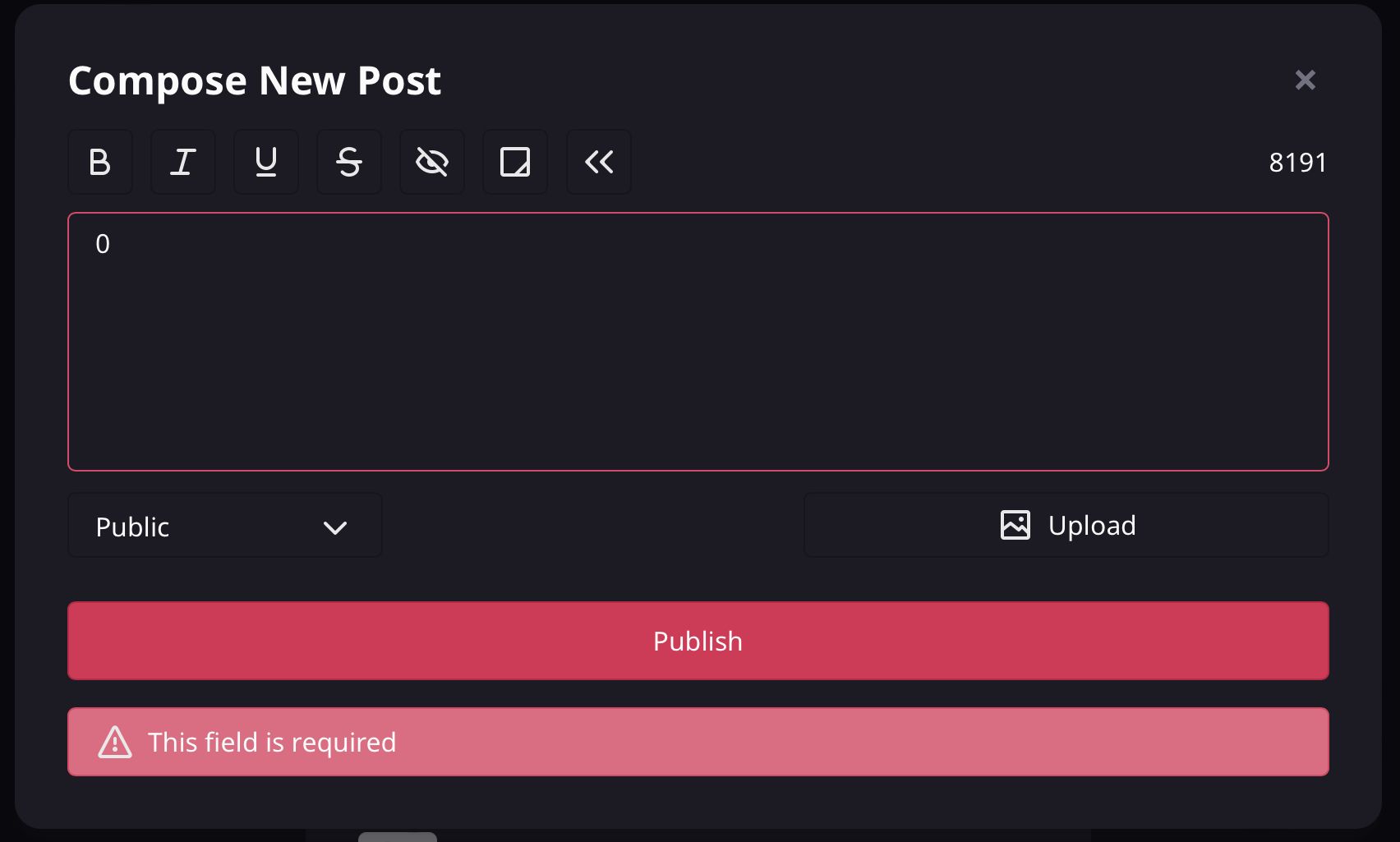
Task: Insert a quote with double-chevron icon
Action: pos(599,162)
